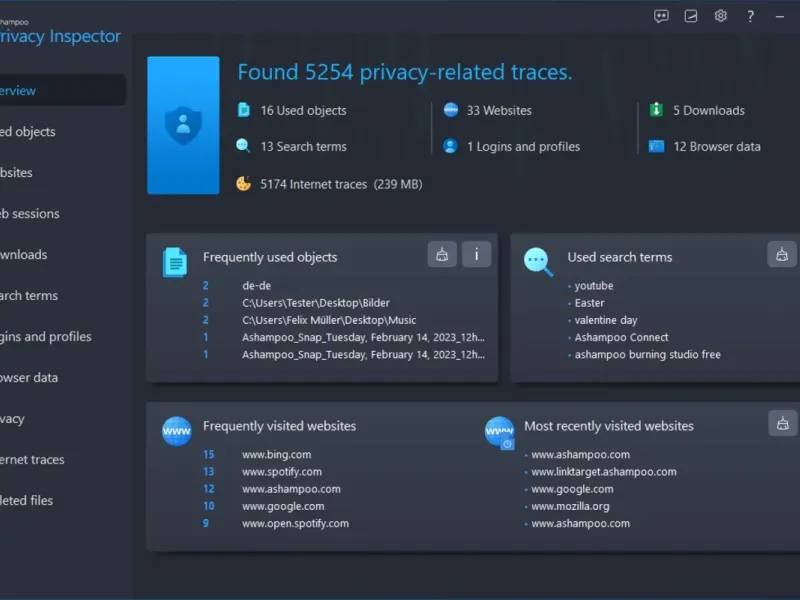The height and width of the screenshot is (600, 800).
Task: Clean Used search terms with broom button
Action: point(782,254)
